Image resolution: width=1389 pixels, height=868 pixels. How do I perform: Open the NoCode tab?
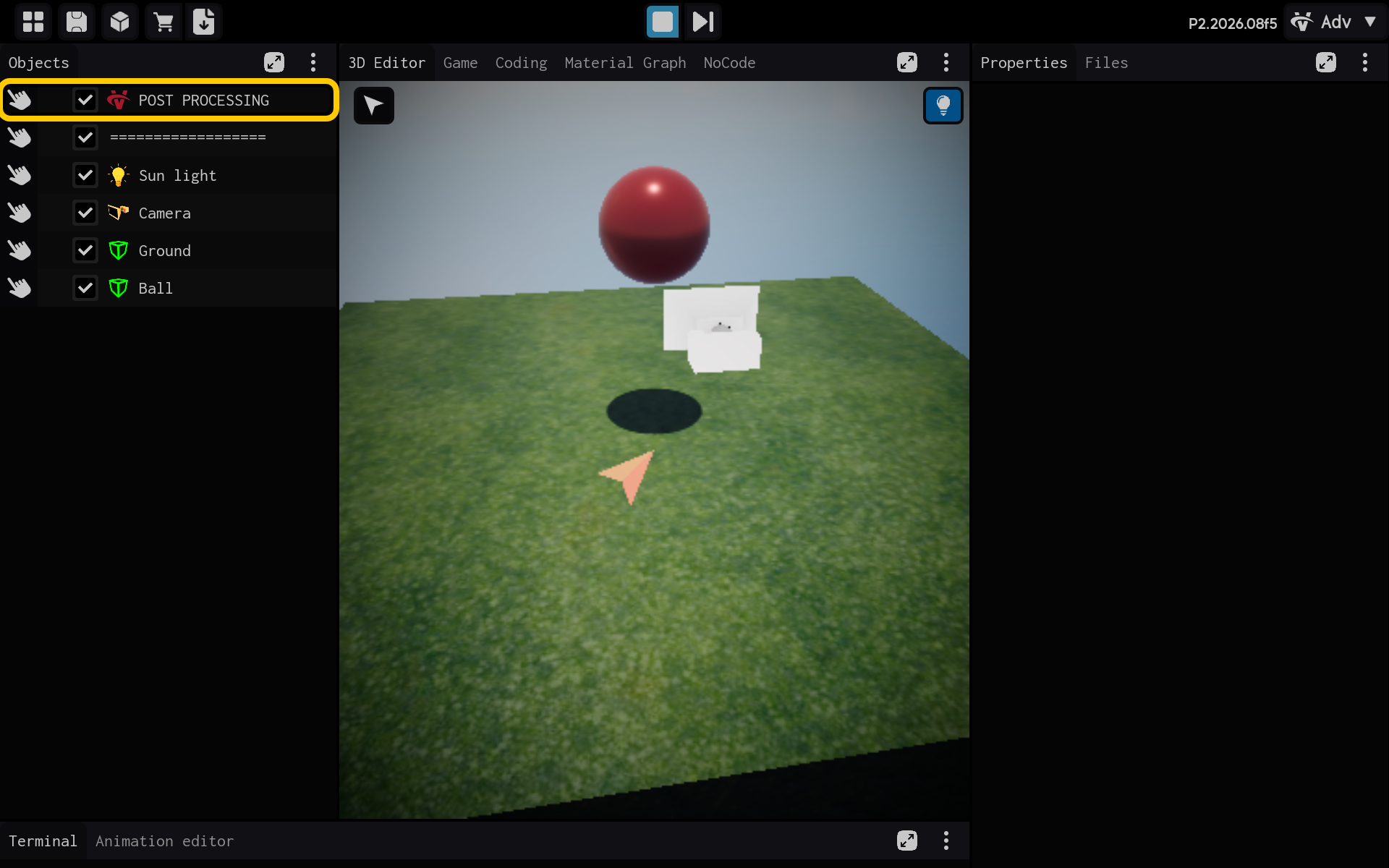(x=729, y=63)
